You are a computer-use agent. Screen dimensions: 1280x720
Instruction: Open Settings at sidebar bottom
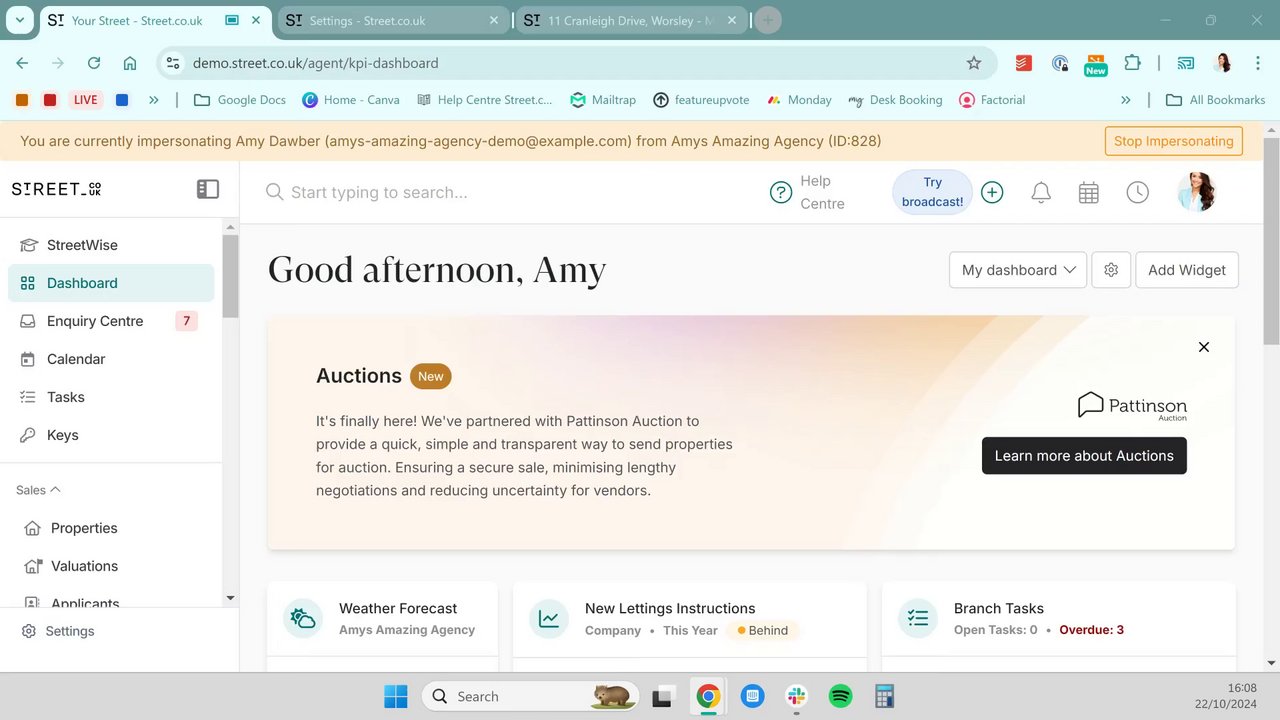tap(58, 631)
